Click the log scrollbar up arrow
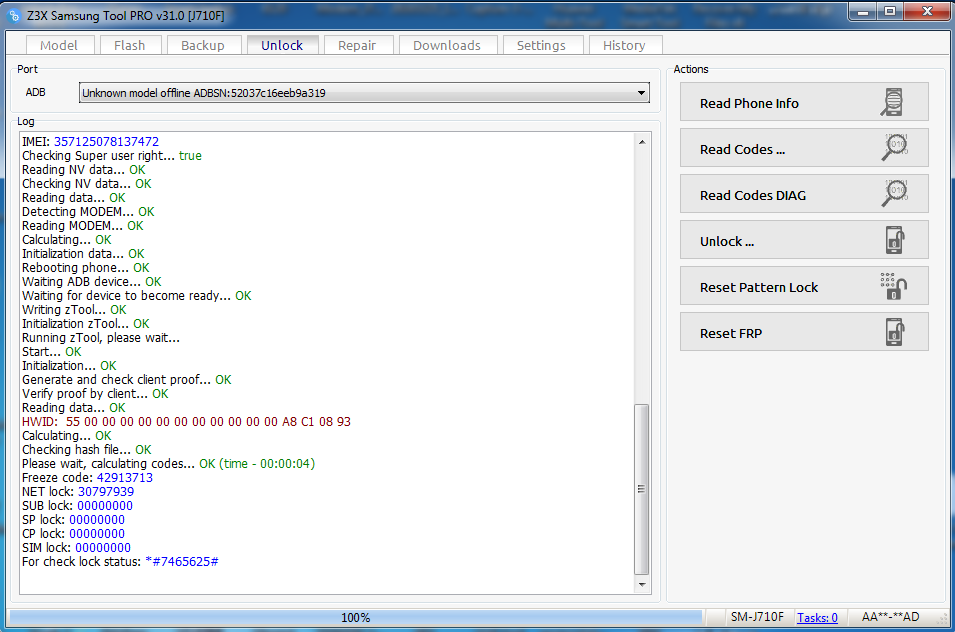Image resolution: width=955 pixels, height=632 pixels. (x=642, y=142)
